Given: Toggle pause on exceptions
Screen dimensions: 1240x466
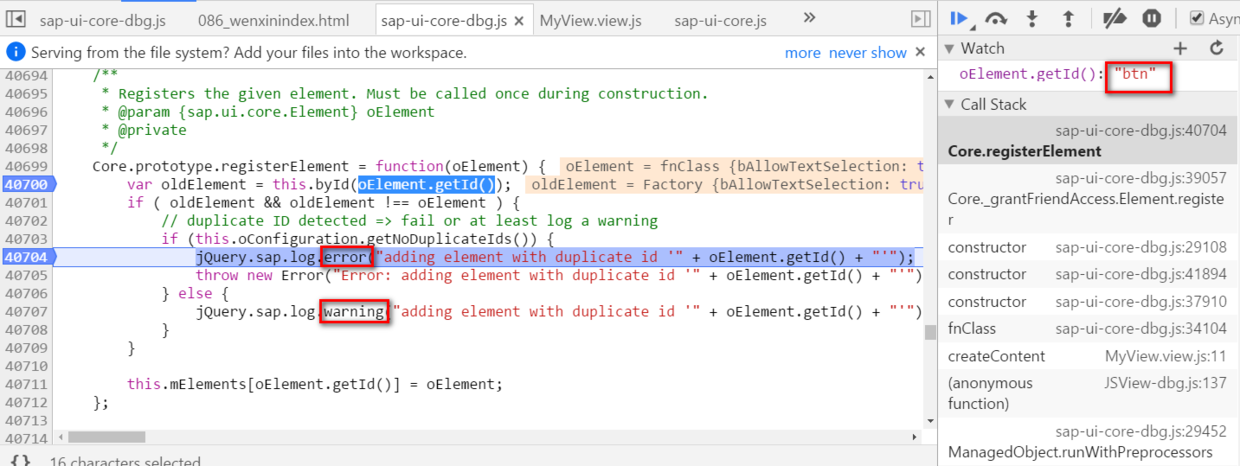Looking at the screenshot, I should point(1151,18).
